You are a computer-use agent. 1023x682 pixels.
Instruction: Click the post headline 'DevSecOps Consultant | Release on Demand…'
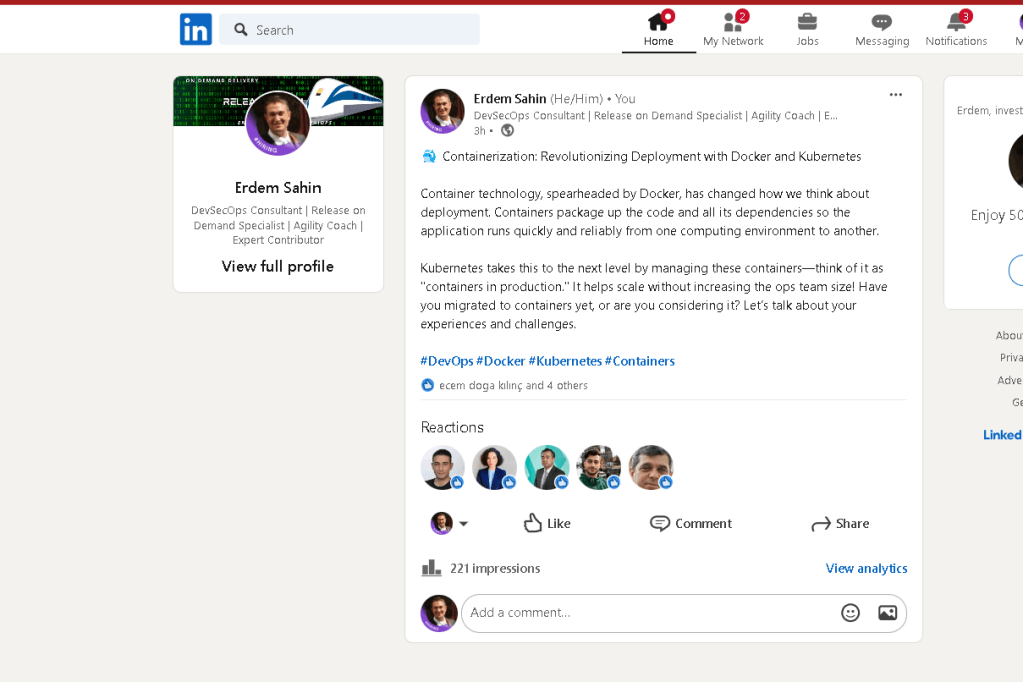click(656, 116)
